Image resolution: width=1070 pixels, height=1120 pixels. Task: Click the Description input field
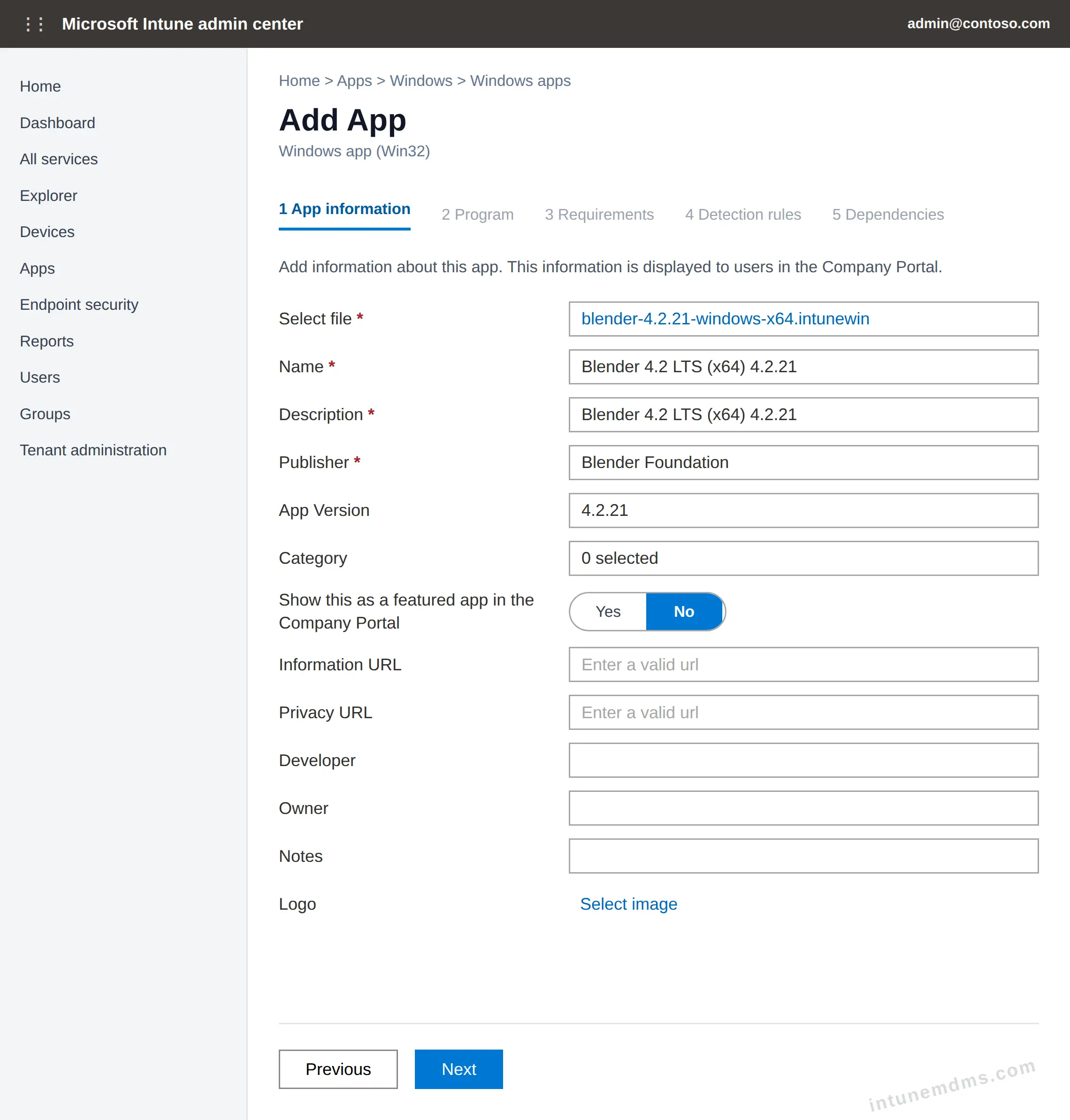click(803, 414)
